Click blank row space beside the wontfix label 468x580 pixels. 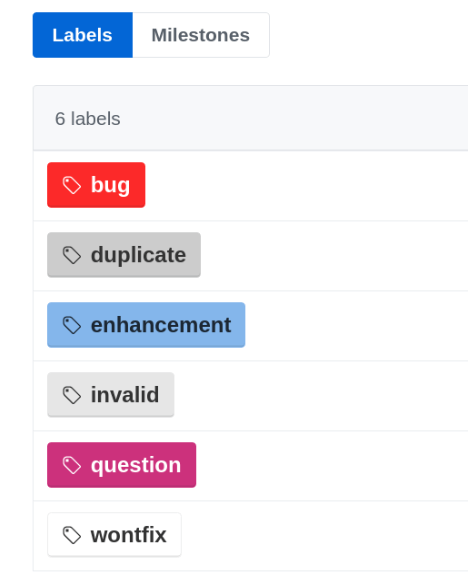(325, 535)
